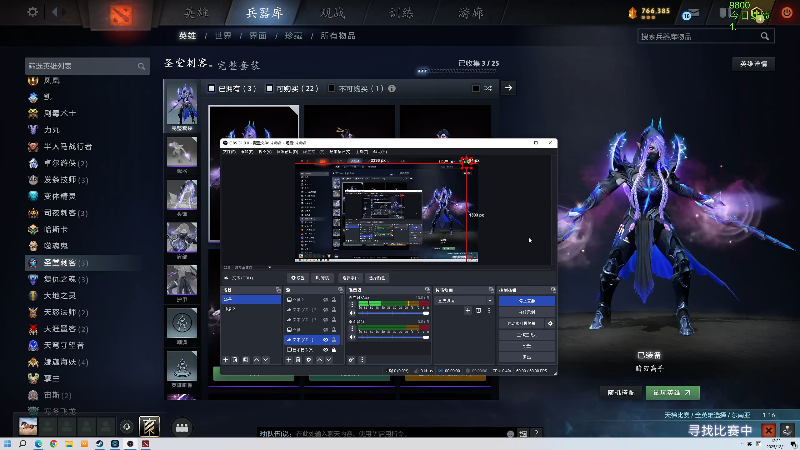Click the power quit icon in Dota header
The image size is (800, 450).
click(787, 13)
